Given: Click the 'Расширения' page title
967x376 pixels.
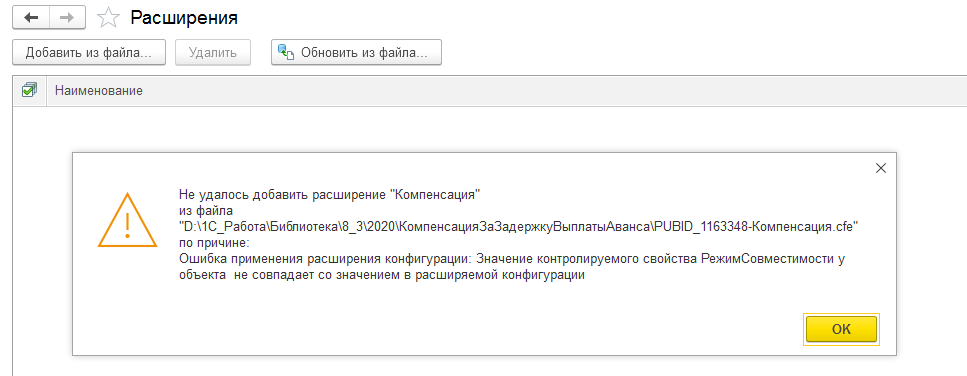Looking at the screenshot, I should pos(184,17).
